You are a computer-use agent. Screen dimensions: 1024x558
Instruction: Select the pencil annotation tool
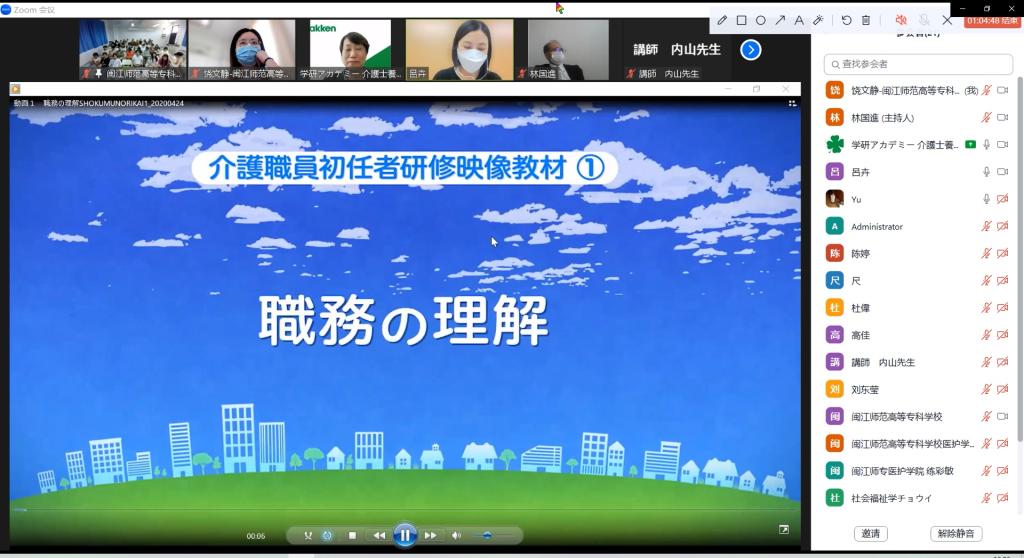click(723, 20)
